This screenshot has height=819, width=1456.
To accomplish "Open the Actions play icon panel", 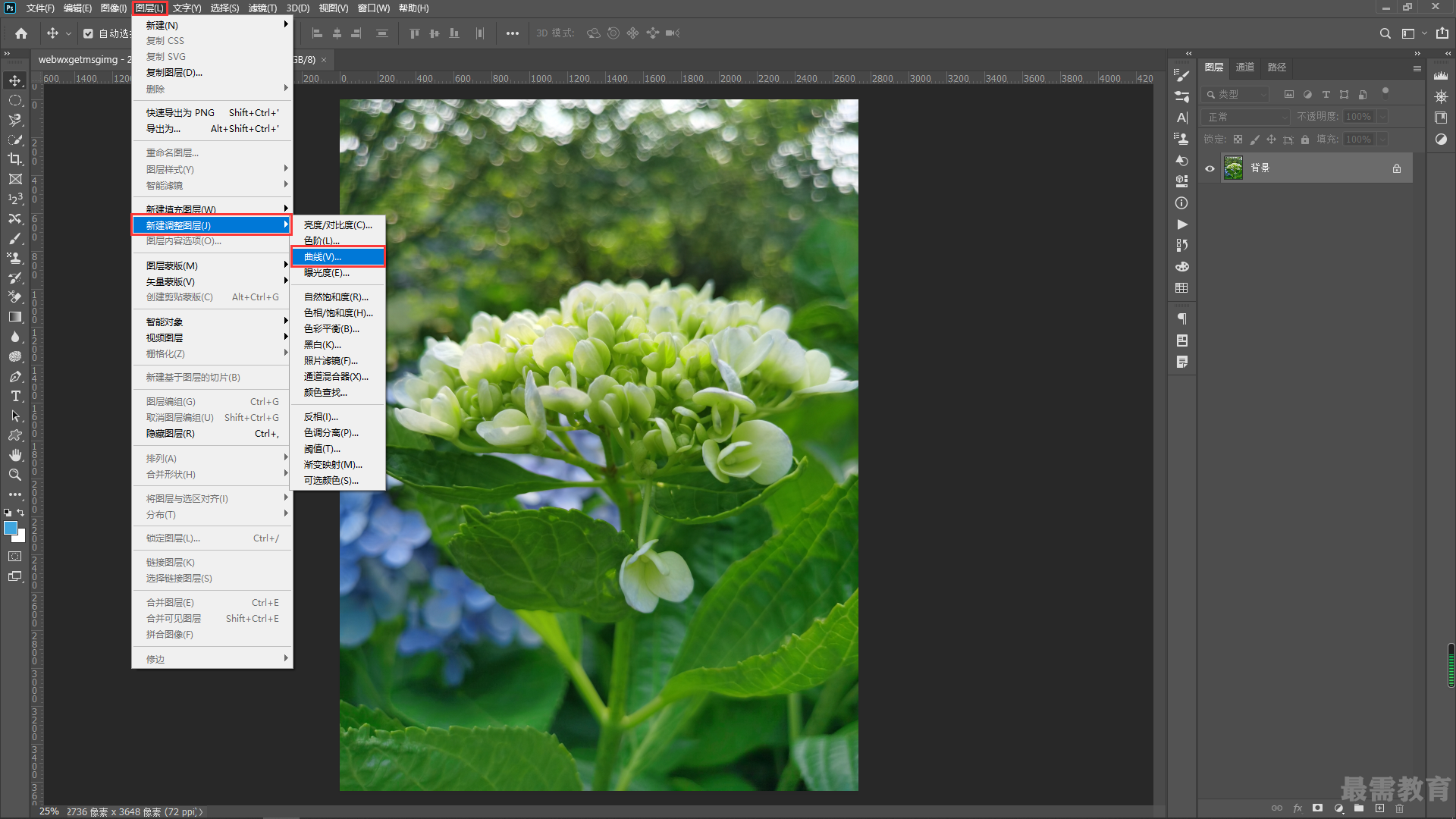I will point(1181,224).
